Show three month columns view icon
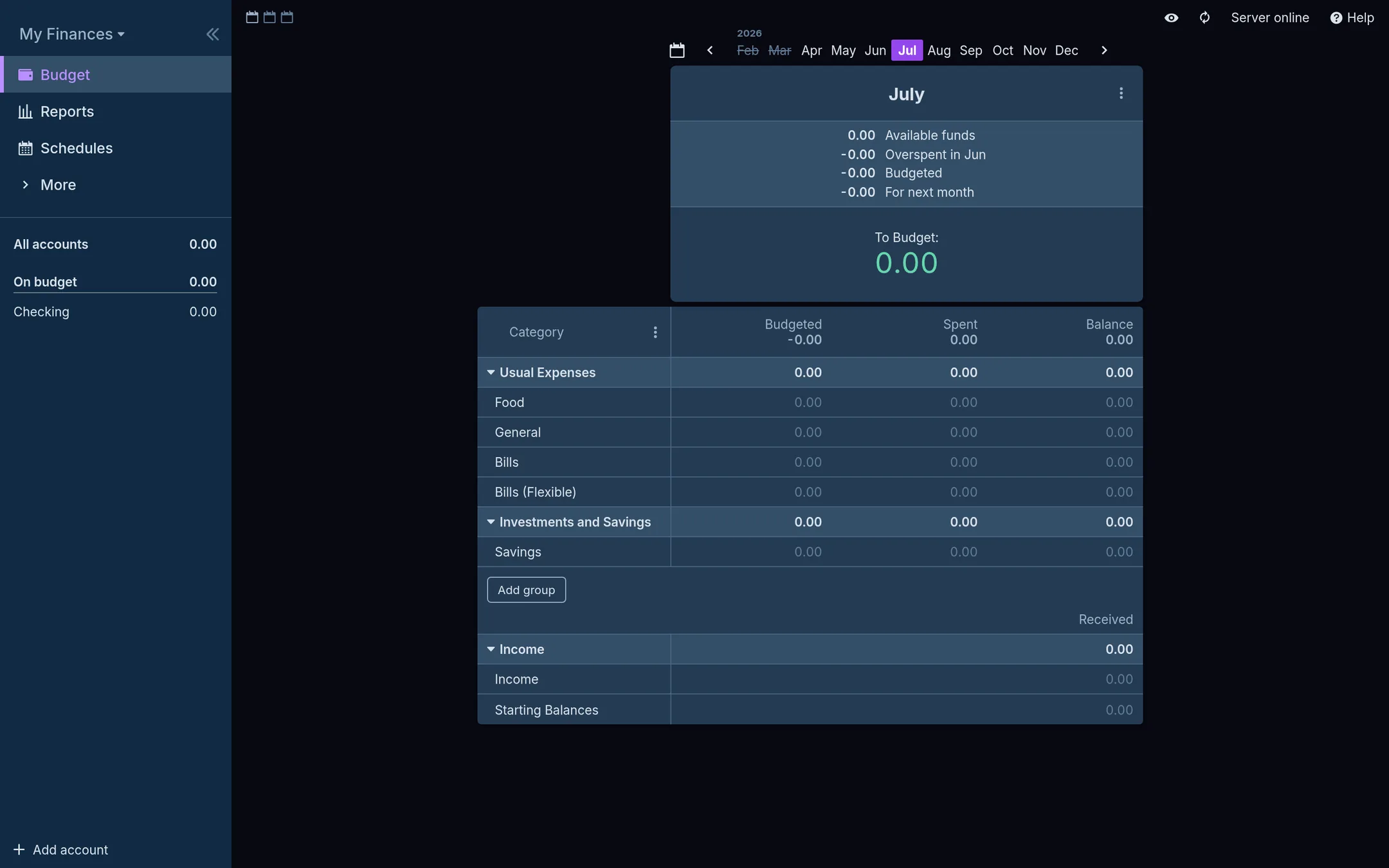The image size is (1389, 868). [x=287, y=17]
